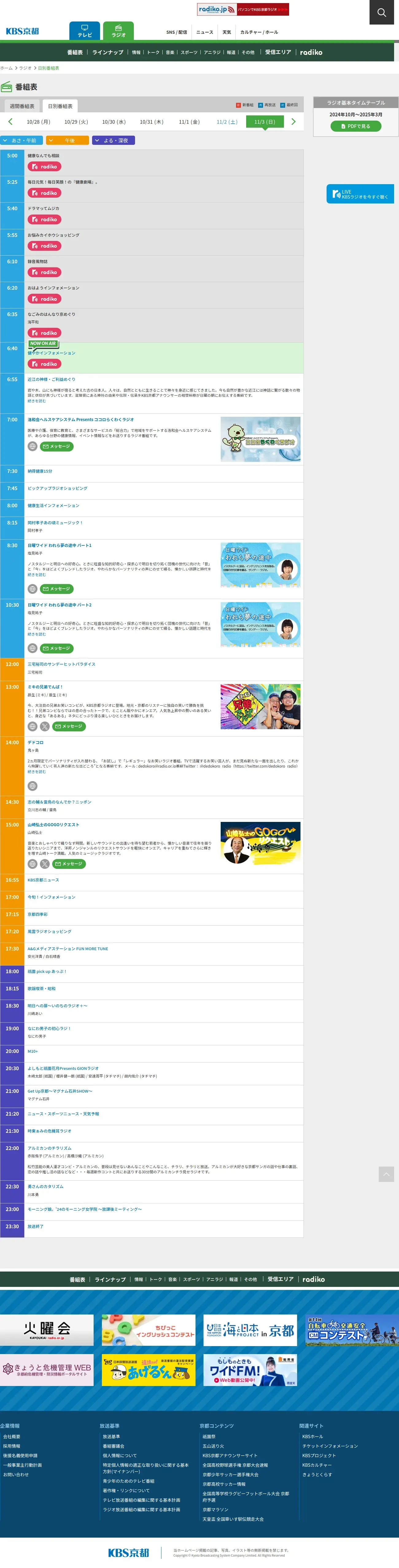The image size is (399, 1568).
Task: Expand the 午後 time filter
Action: click(x=67, y=141)
